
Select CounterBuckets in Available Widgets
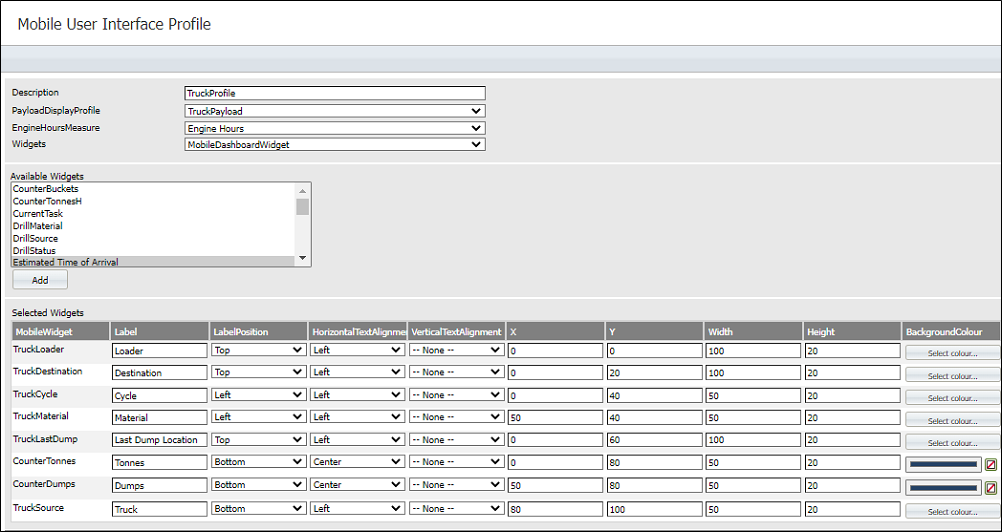153,189
